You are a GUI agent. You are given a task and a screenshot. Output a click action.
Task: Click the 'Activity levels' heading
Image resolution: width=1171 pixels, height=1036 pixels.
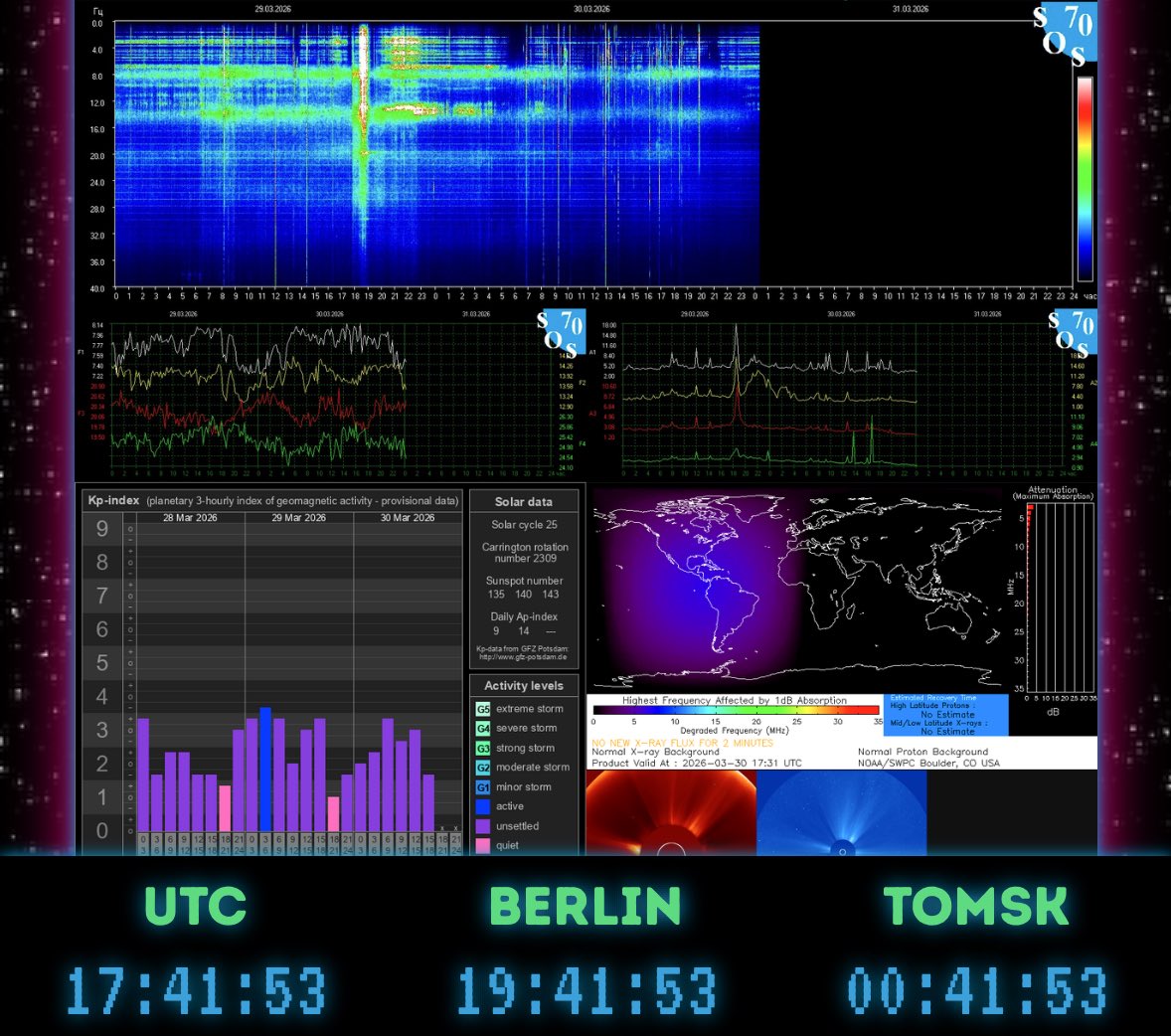(524, 686)
